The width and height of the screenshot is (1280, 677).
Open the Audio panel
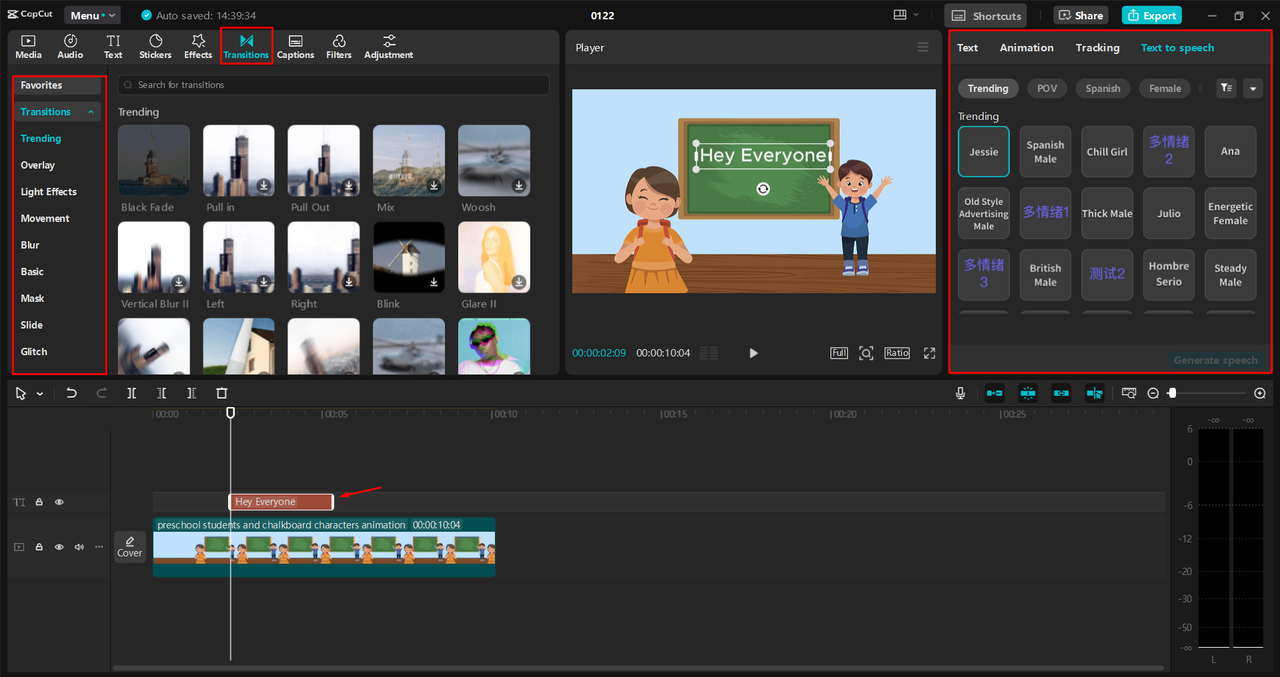click(70, 46)
